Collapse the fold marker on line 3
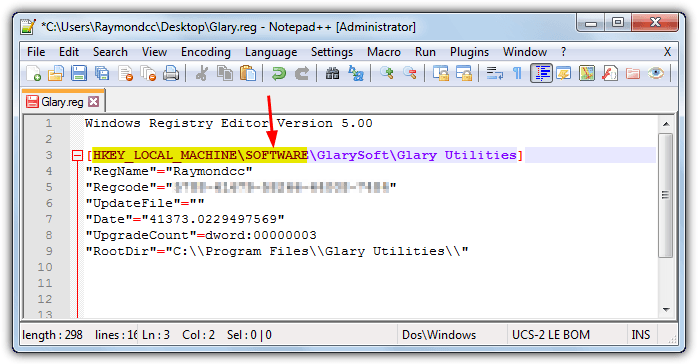The height and width of the screenshot is (364, 698). [77, 155]
